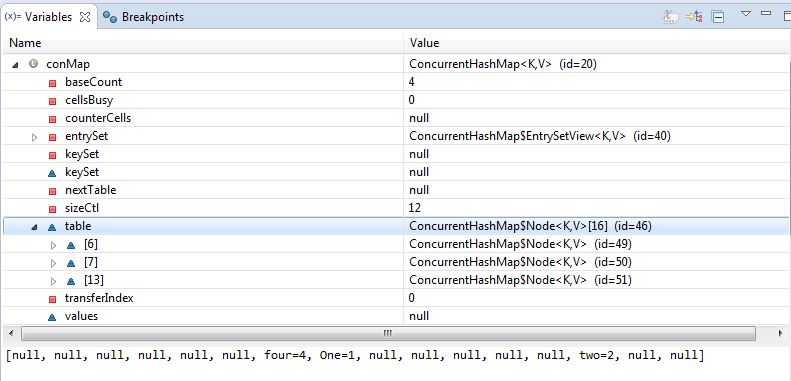Click the Value column header
Image resolution: width=791 pixels, height=381 pixels.
pos(597,43)
